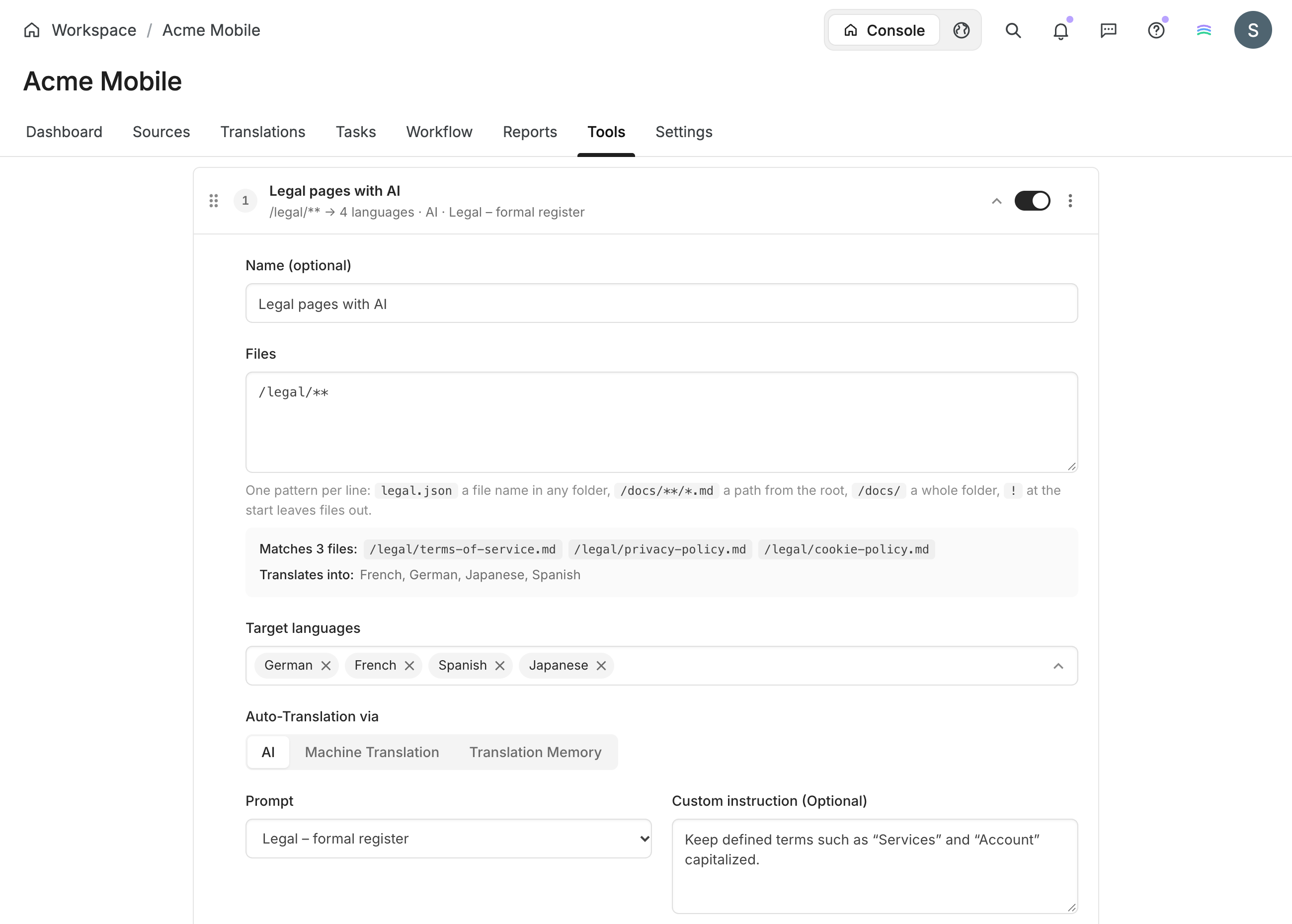Open the help question mark icon
The height and width of the screenshot is (924, 1292).
pyautogui.click(x=1156, y=30)
